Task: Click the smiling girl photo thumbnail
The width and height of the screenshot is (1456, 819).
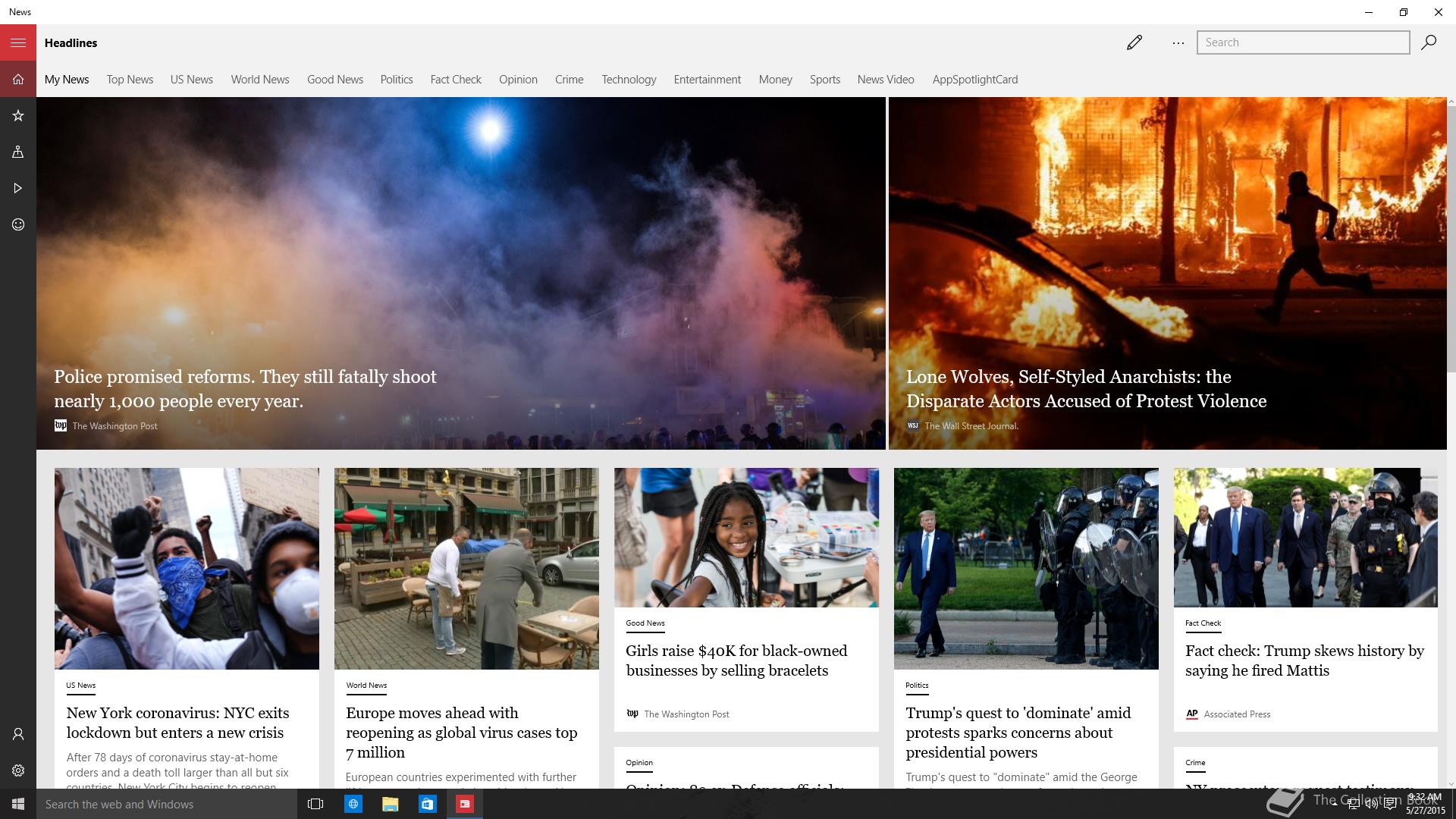Action: 746,537
